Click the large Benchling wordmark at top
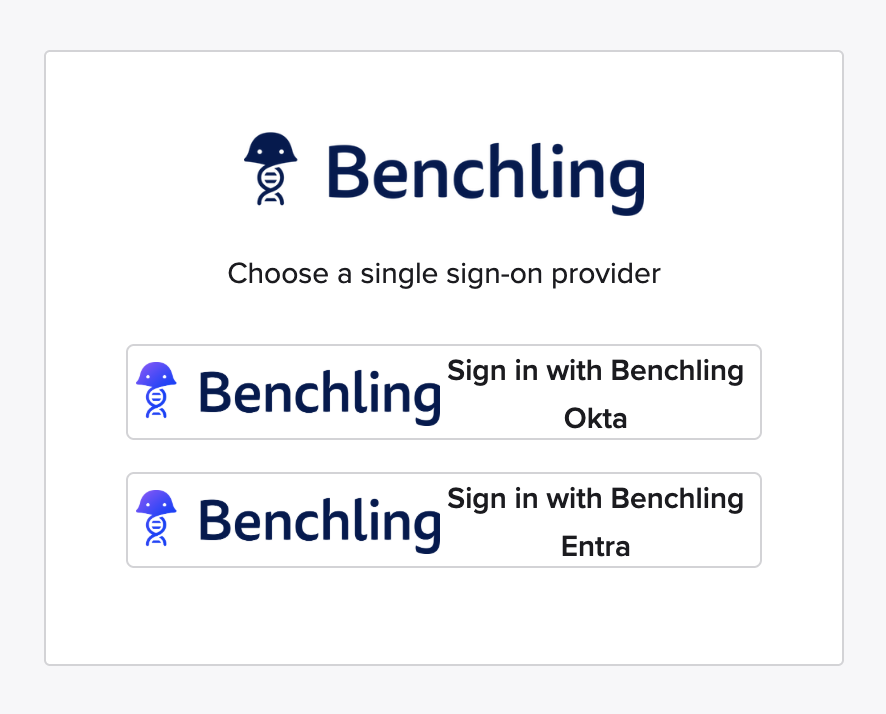Screen dimensions: 886x714 click(x=485, y=177)
